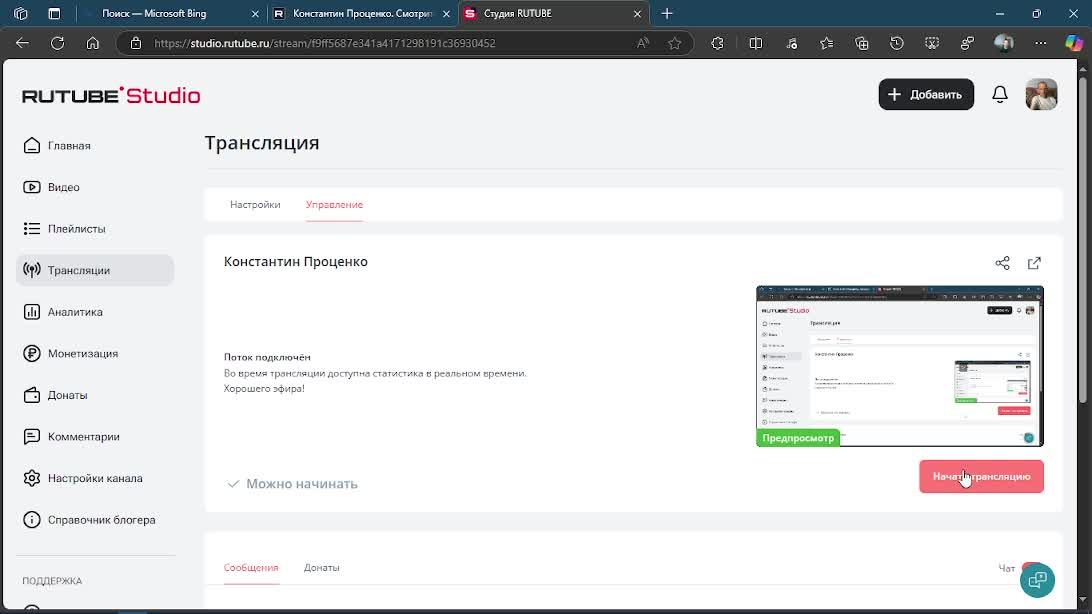Click the stream preview thumbnail
This screenshot has width=1092, height=614.
pyautogui.click(x=900, y=366)
